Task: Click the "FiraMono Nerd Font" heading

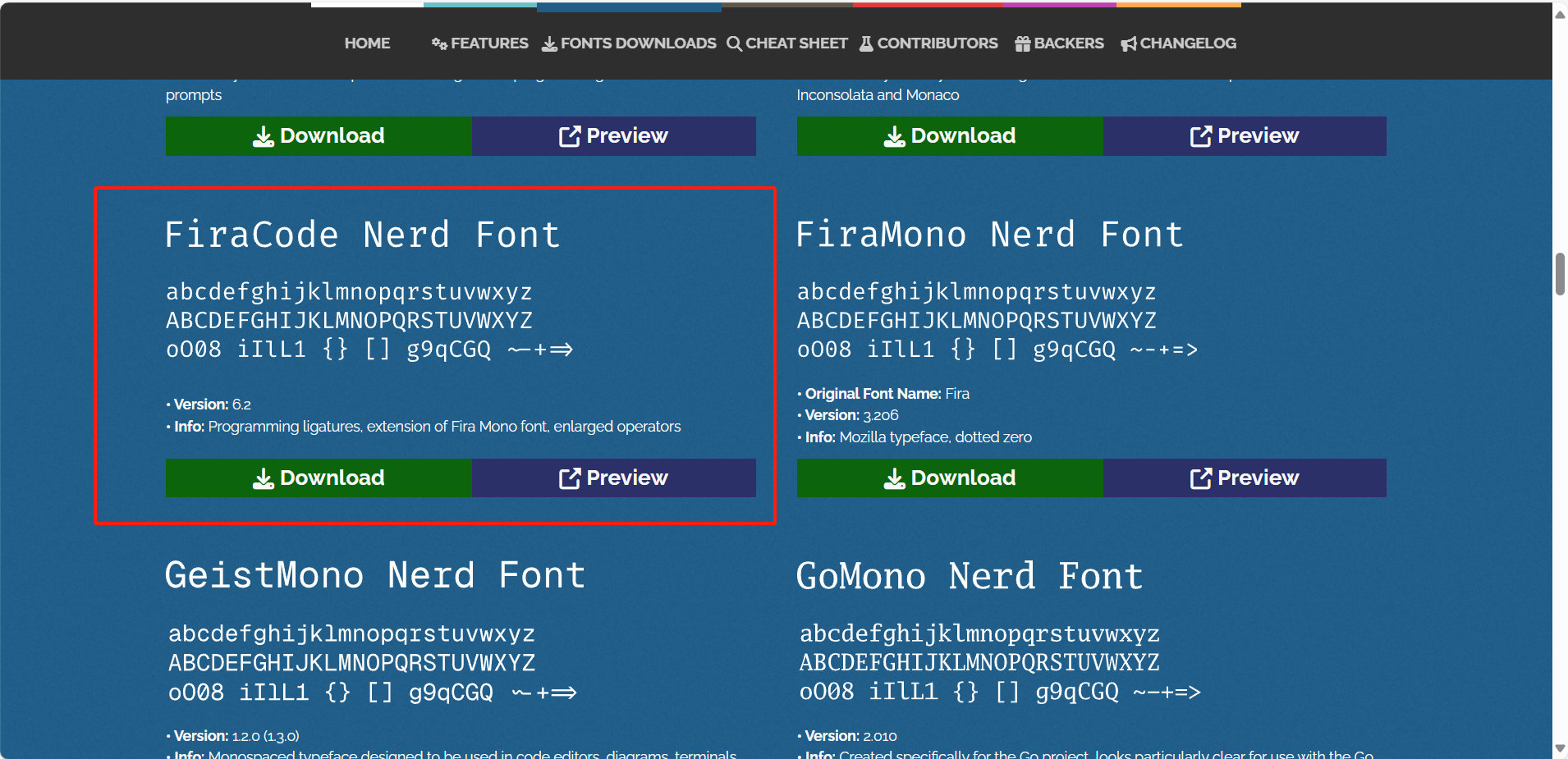Action: pos(989,235)
